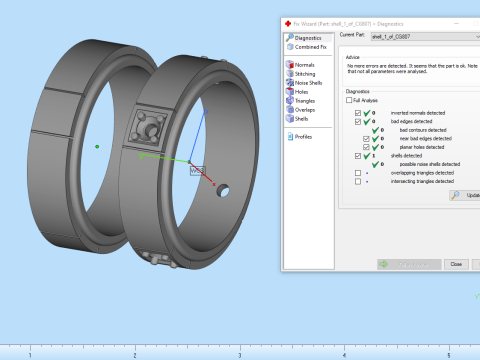Toggle planar holes detected checkbox
The image size is (480, 360).
coord(366,147)
